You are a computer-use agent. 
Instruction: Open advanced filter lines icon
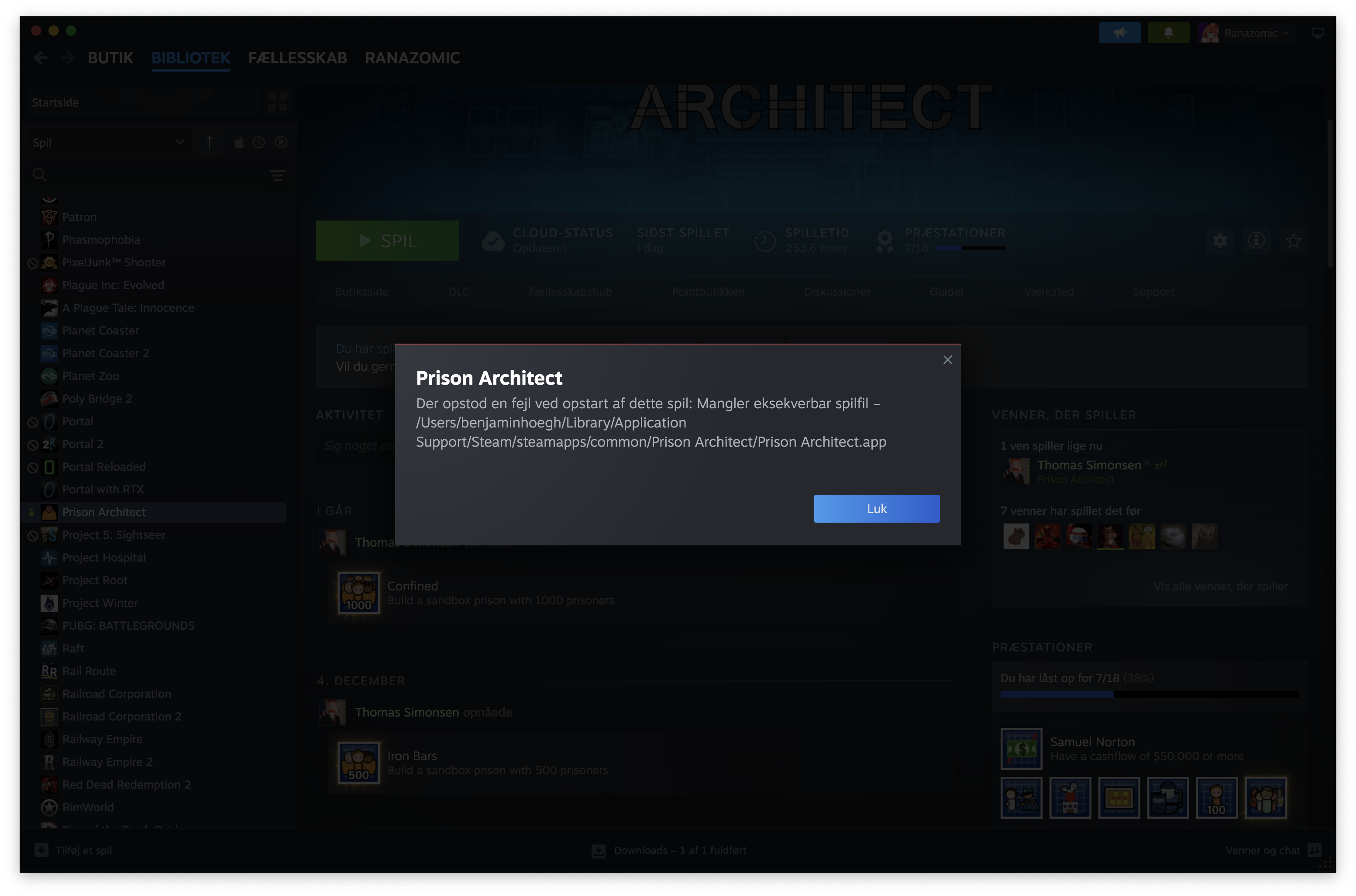click(278, 175)
